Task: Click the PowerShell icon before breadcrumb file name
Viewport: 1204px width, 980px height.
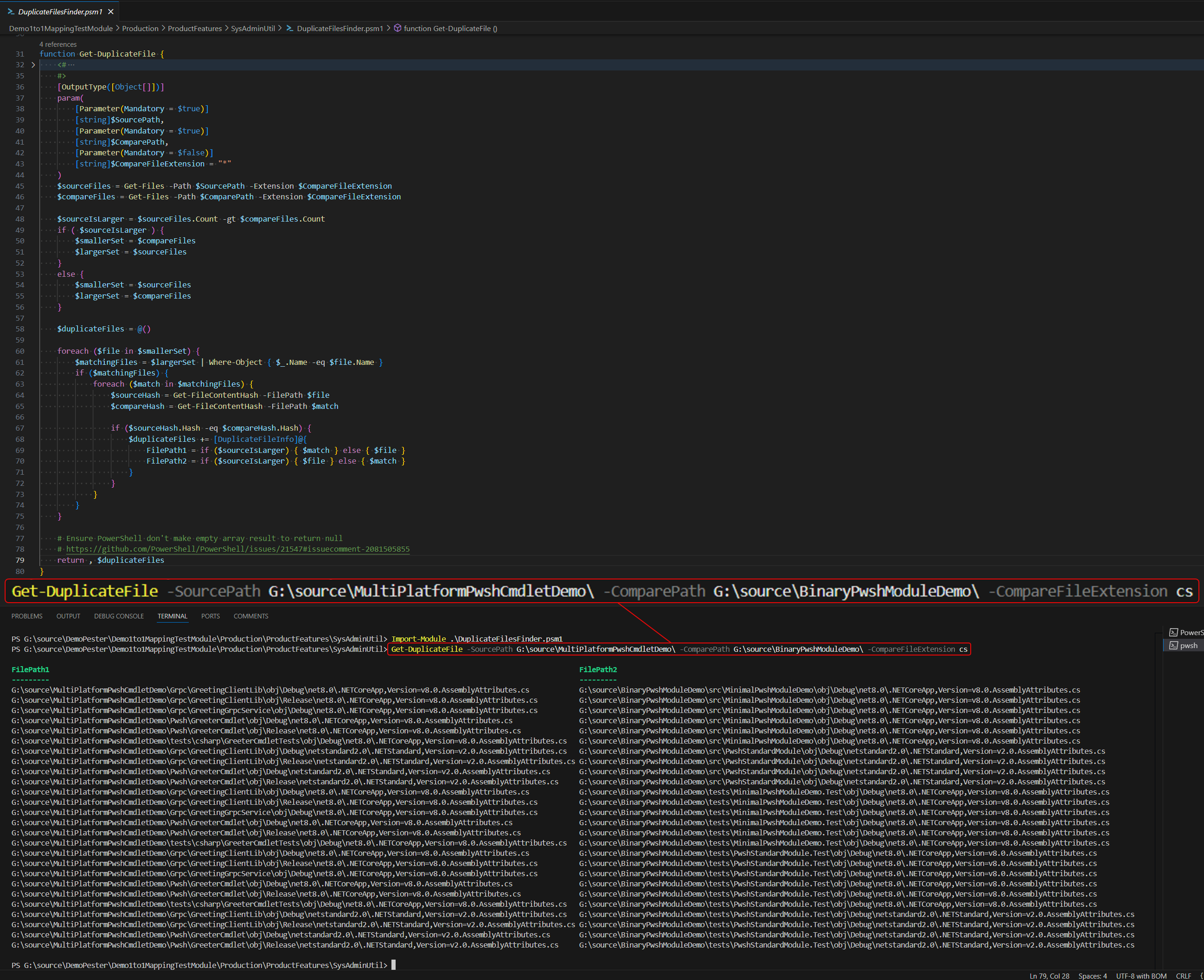Action: (x=290, y=28)
